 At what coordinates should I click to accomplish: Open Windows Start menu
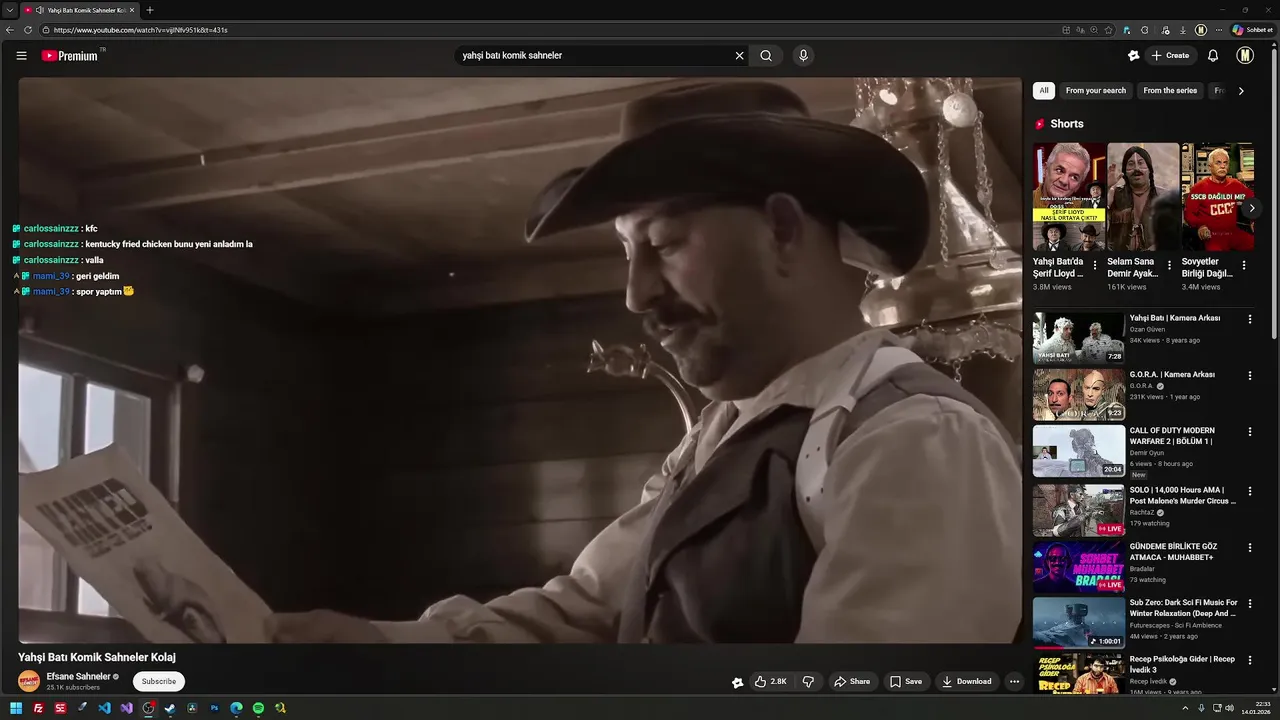[x=16, y=708]
